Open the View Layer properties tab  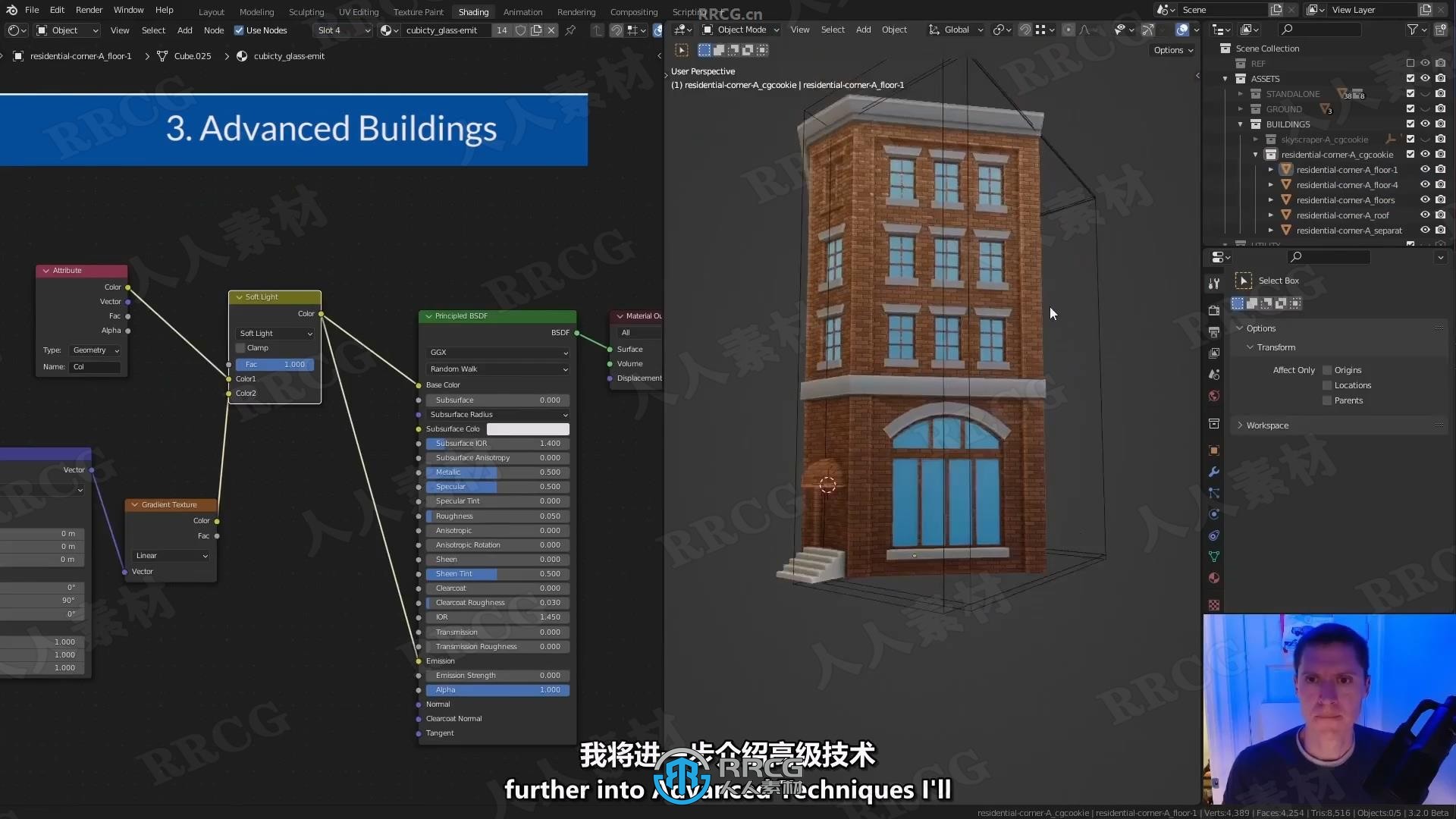click(x=1214, y=353)
